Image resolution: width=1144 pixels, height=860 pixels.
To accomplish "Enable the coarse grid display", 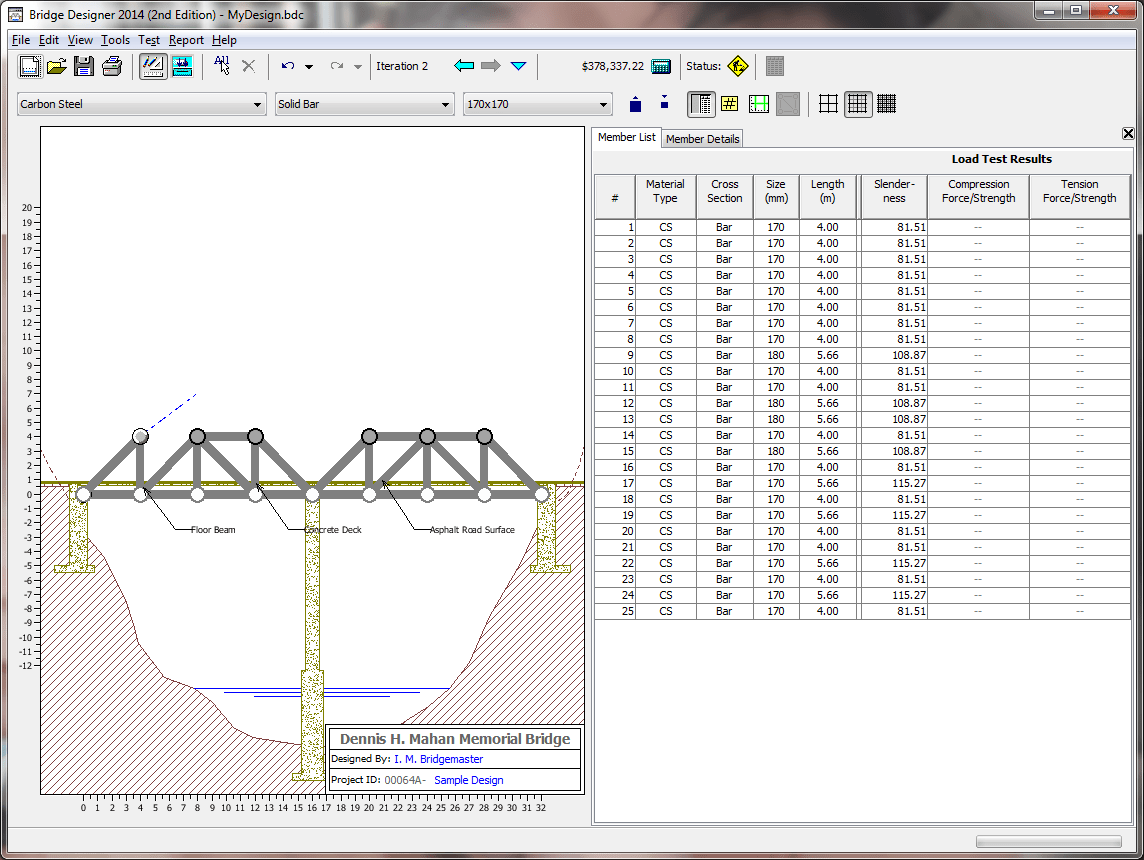I will (x=828, y=103).
